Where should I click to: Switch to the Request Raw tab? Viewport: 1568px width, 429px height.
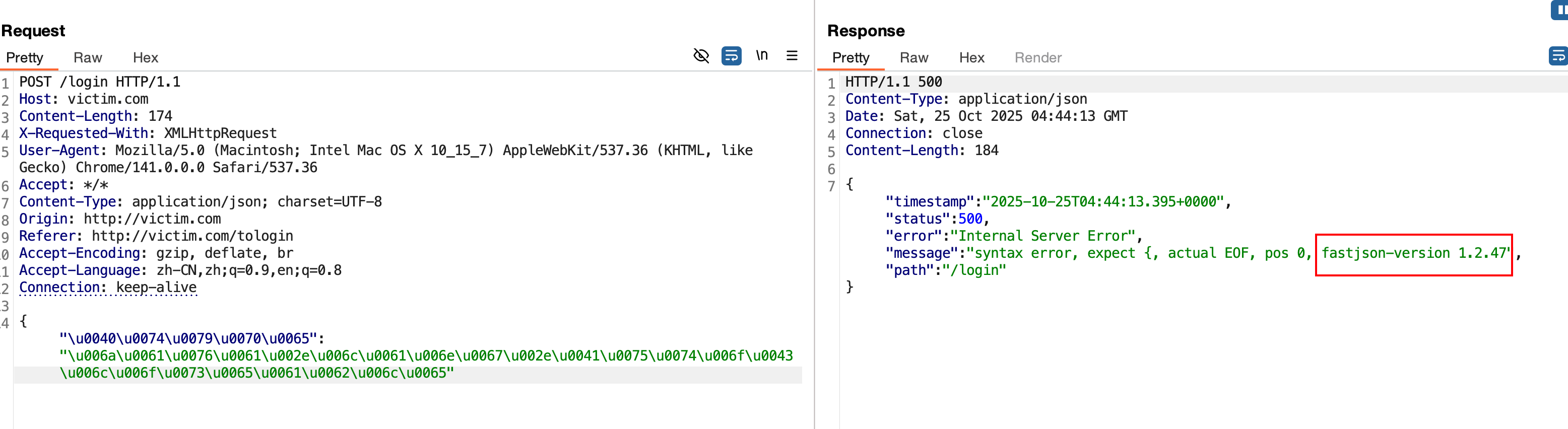[88, 58]
